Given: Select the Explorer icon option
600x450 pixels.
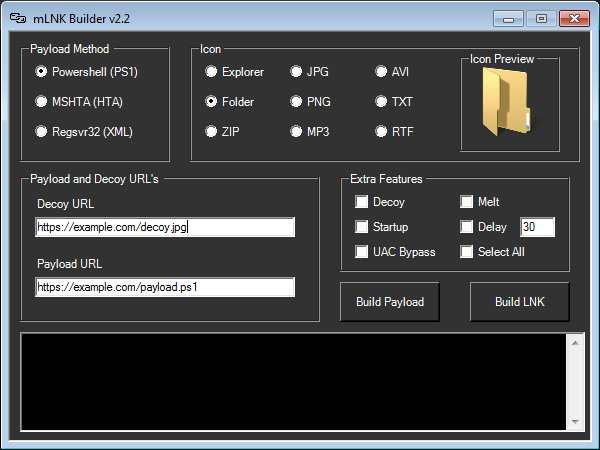Looking at the screenshot, I should click(211, 72).
